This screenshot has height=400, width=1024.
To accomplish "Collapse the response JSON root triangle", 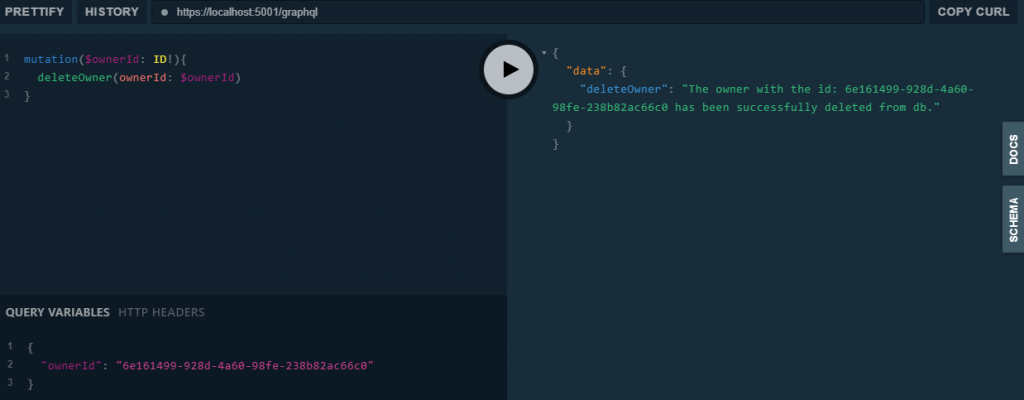I will tap(544, 52).
